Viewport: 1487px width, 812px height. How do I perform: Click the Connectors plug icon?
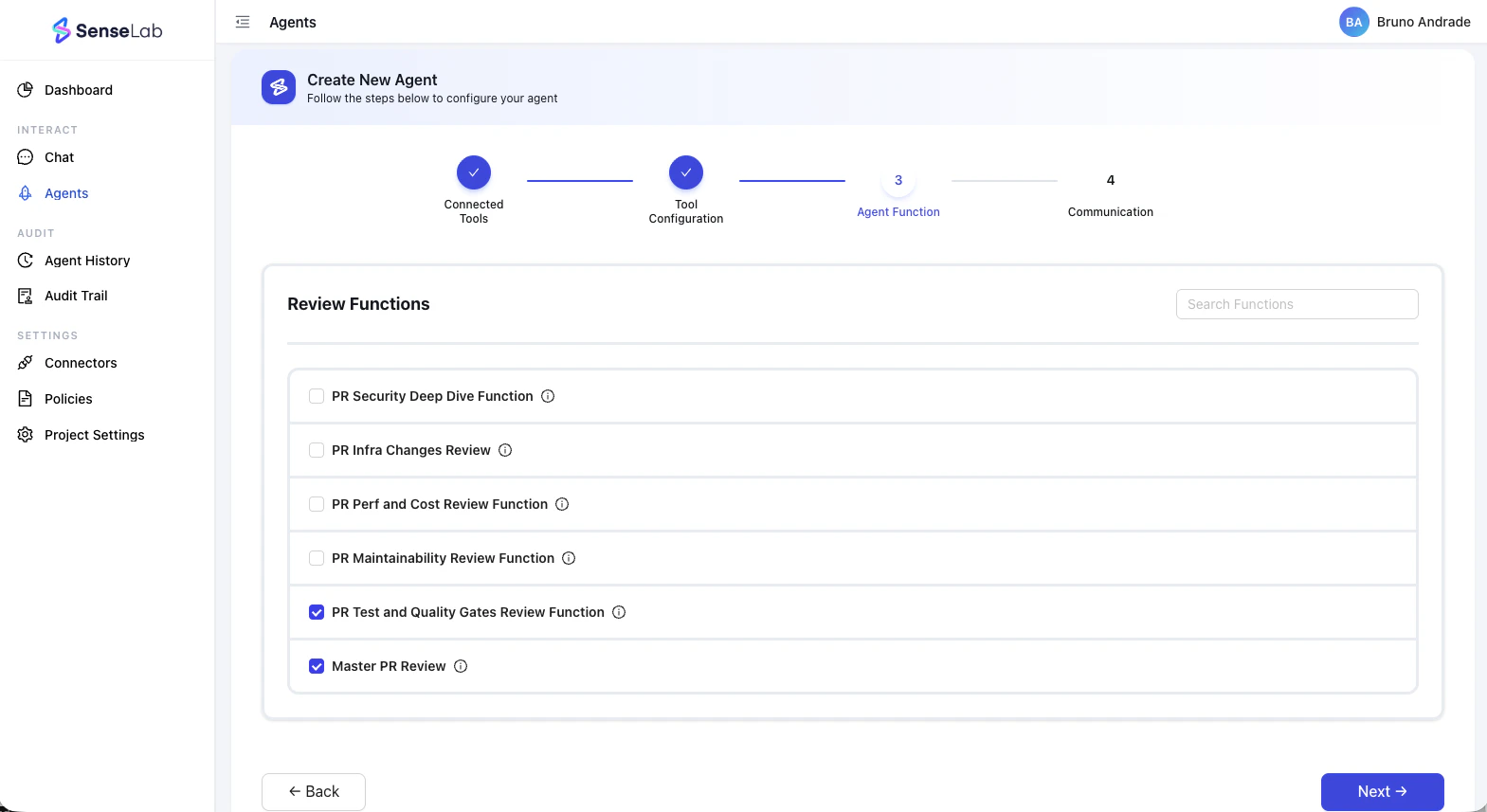point(26,363)
